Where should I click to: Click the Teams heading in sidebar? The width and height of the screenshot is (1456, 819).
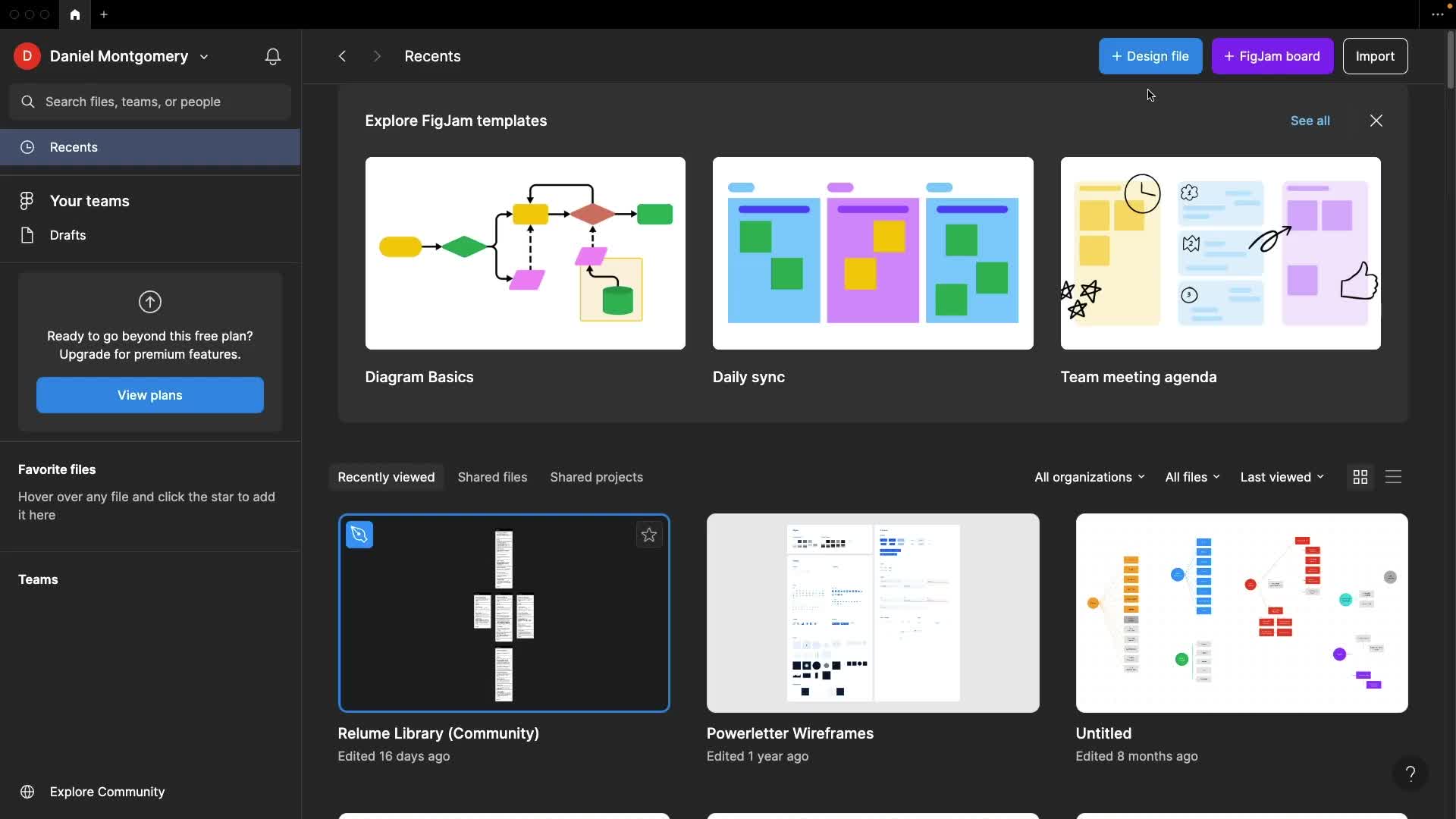[38, 579]
